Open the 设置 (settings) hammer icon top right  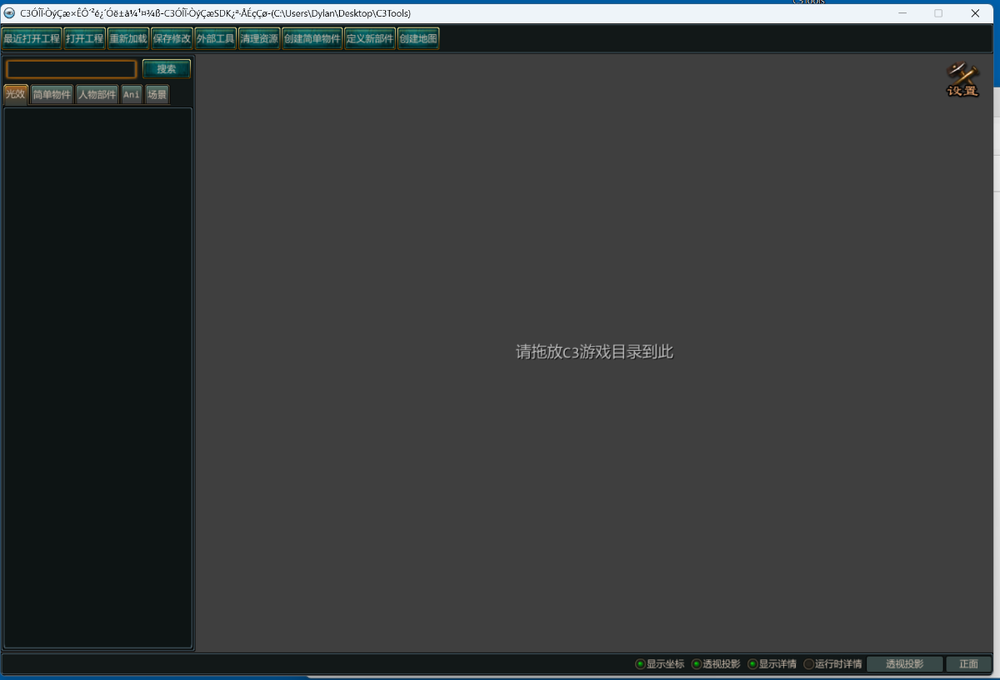coord(959,80)
